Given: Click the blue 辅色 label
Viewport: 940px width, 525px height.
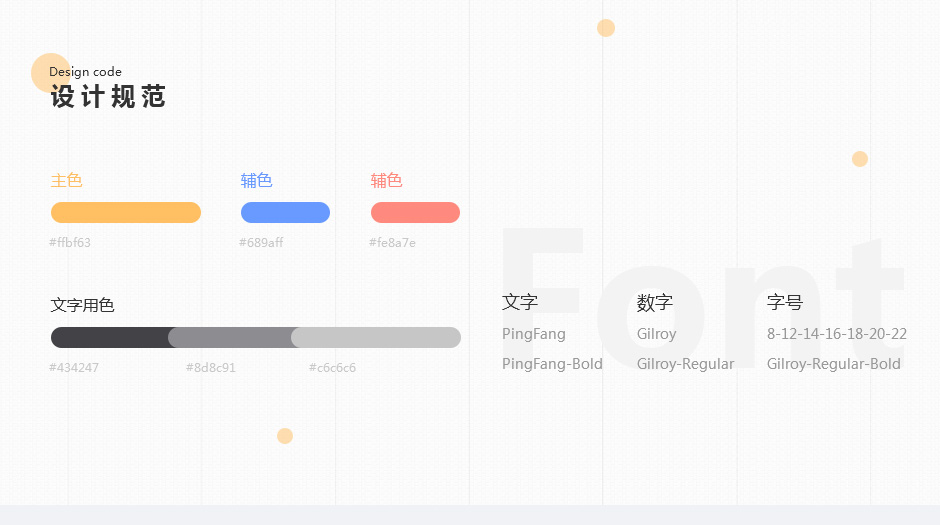Looking at the screenshot, I should 257,180.
